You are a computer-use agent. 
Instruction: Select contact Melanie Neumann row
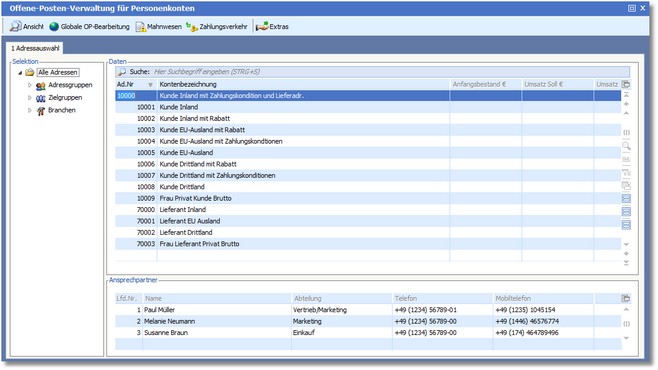coord(368,321)
